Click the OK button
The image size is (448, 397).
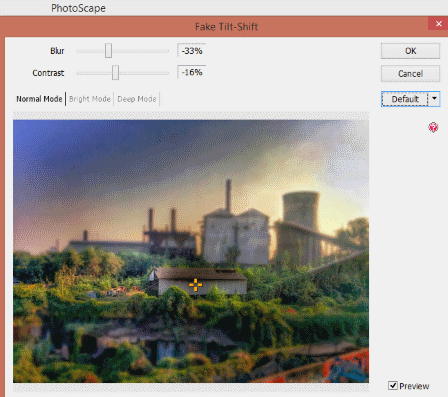click(410, 51)
